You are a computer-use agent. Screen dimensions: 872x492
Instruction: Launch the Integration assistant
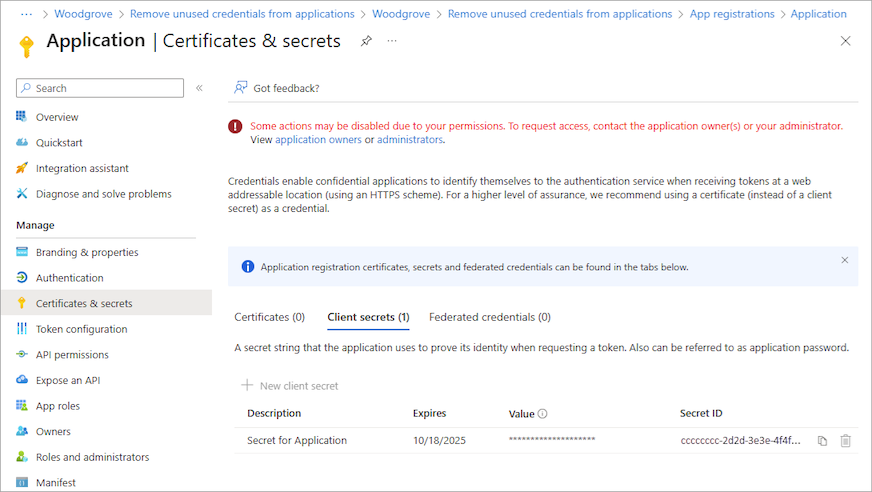[82, 168]
